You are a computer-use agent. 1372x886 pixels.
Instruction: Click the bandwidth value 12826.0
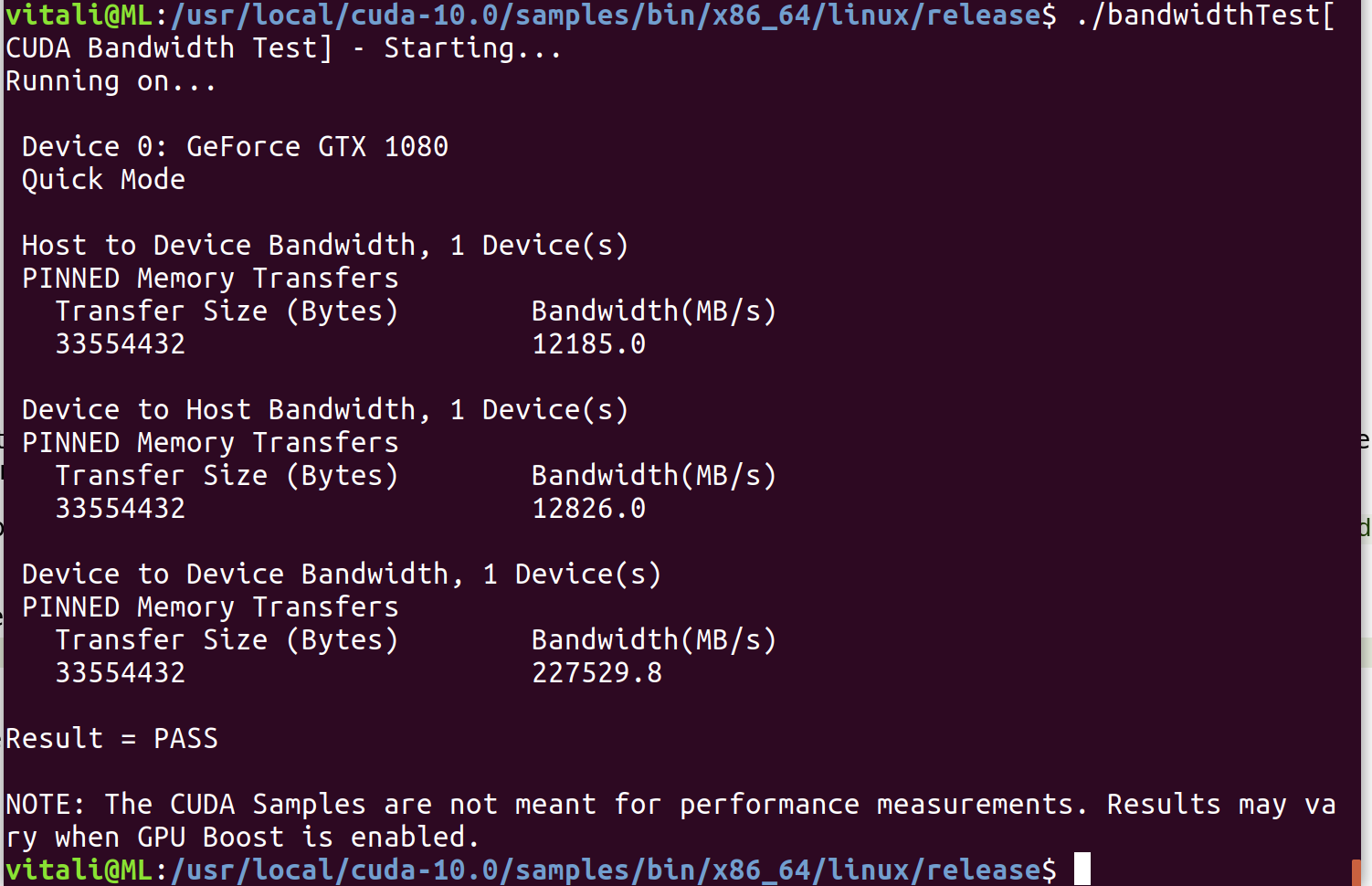(x=589, y=509)
